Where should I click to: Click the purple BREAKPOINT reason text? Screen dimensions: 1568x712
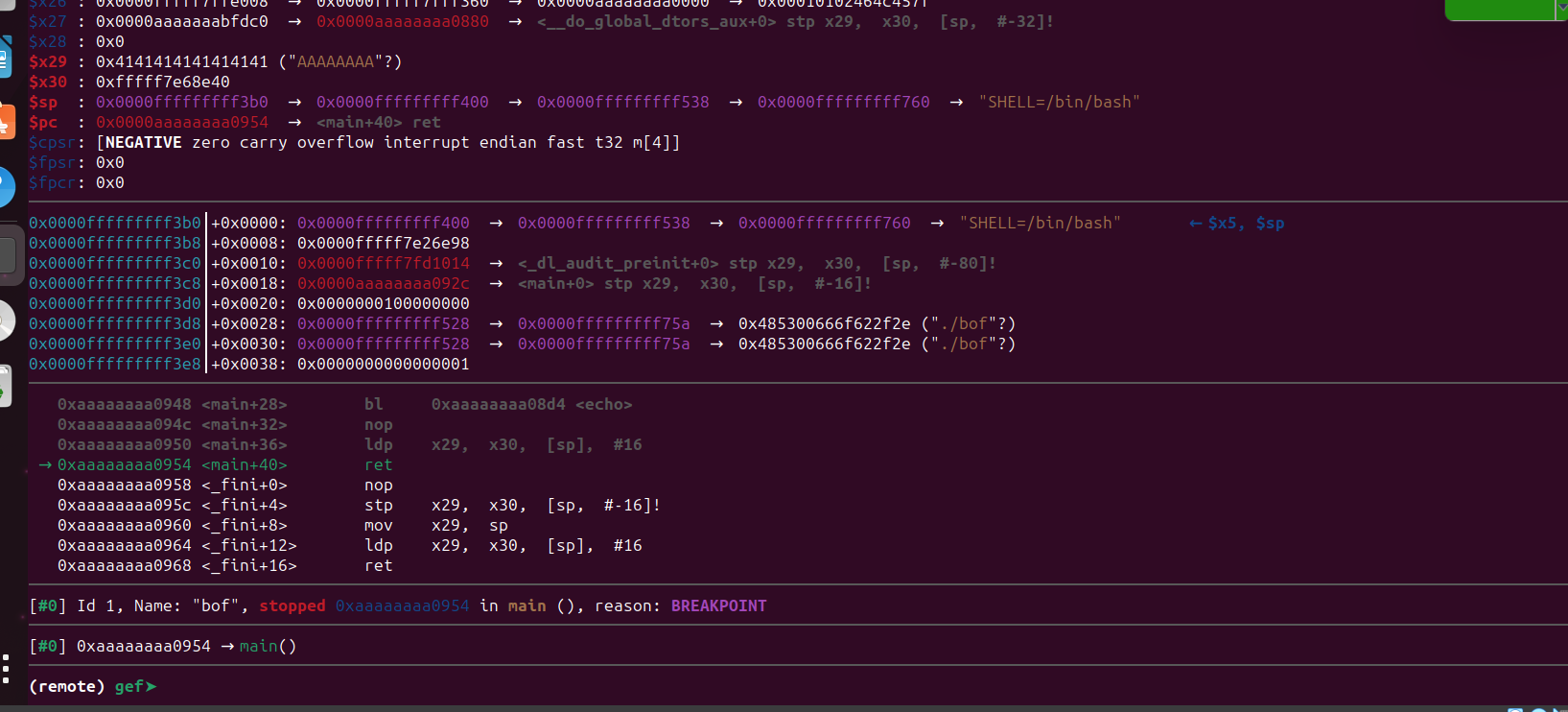718,605
